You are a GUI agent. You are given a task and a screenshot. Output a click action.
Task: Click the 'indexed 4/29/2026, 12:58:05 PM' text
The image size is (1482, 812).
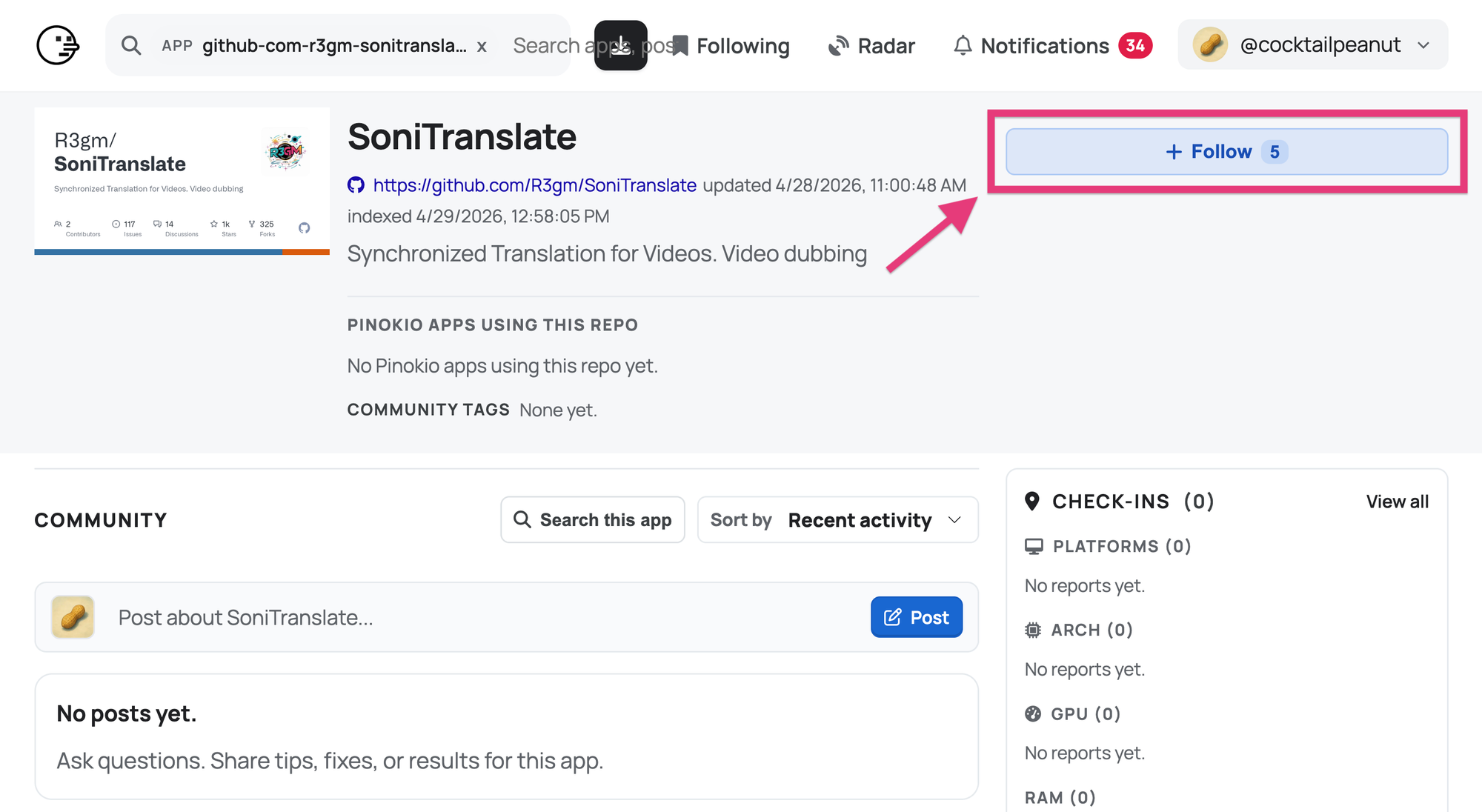(479, 216)
